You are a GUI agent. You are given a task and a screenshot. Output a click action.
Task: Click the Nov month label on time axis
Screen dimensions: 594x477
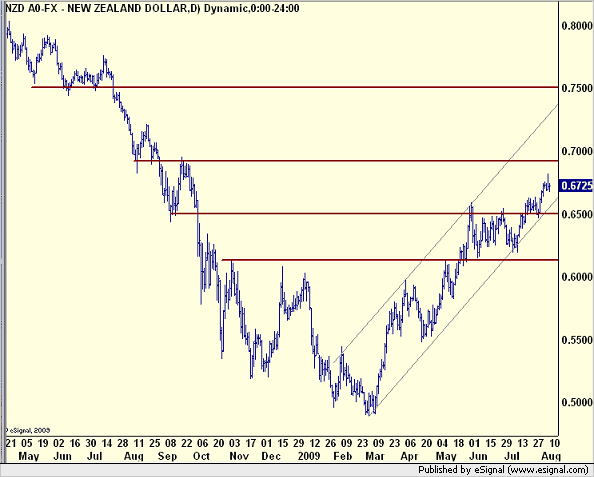[x=239, y=456]
